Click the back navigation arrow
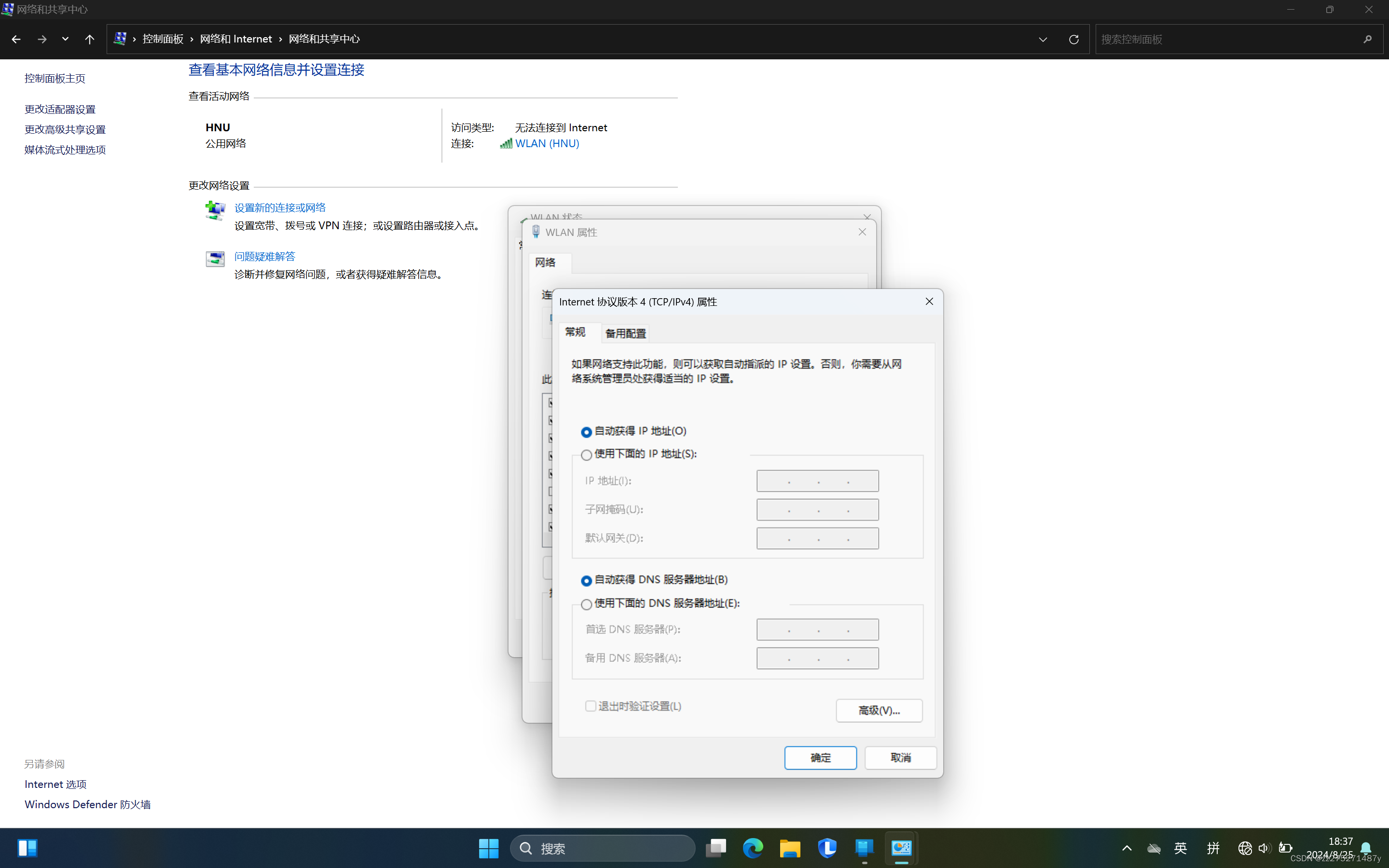This screenshot has height=868, width=1389. (16, 39)
